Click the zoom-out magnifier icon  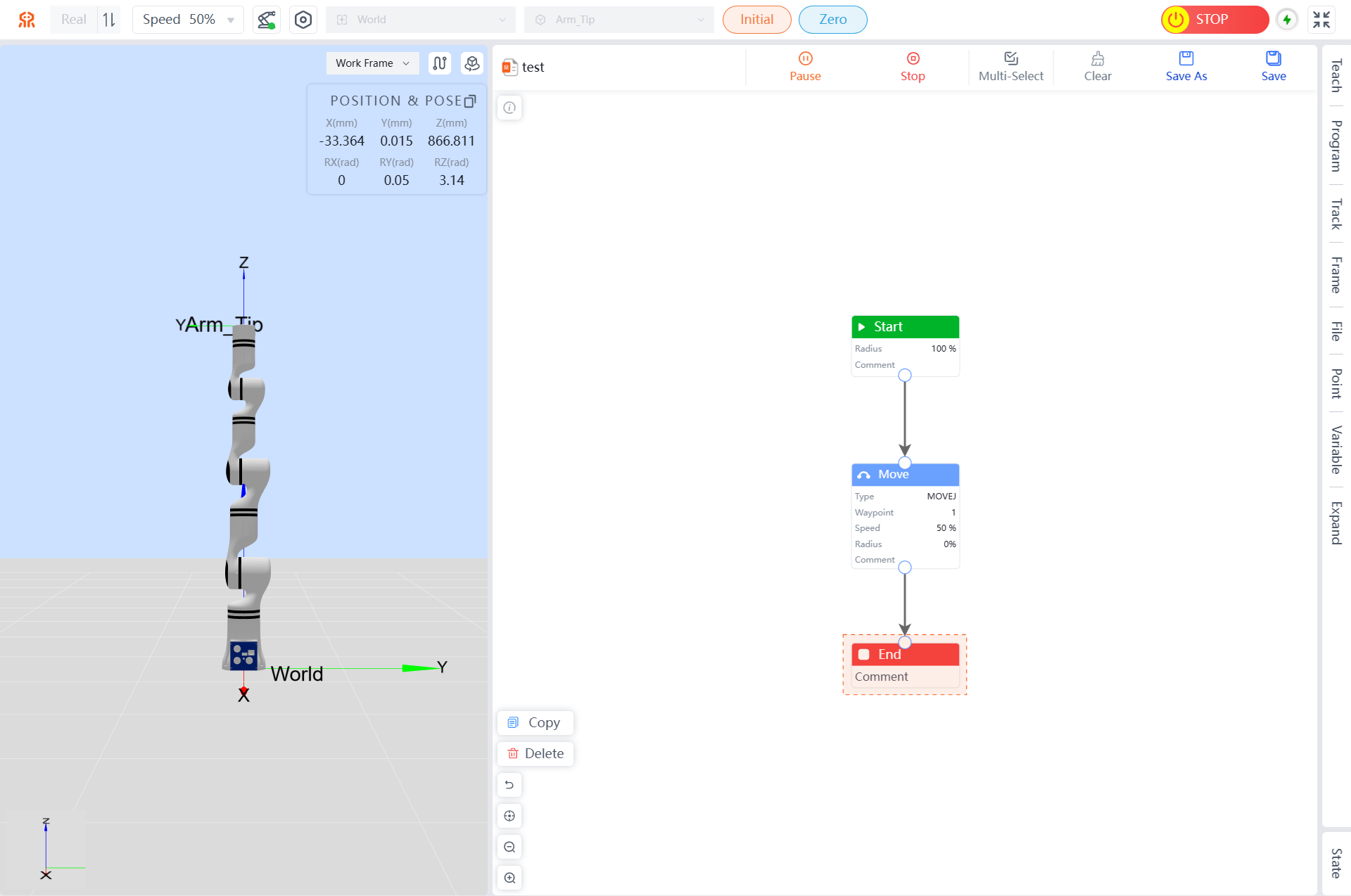(x=509, y=847)
